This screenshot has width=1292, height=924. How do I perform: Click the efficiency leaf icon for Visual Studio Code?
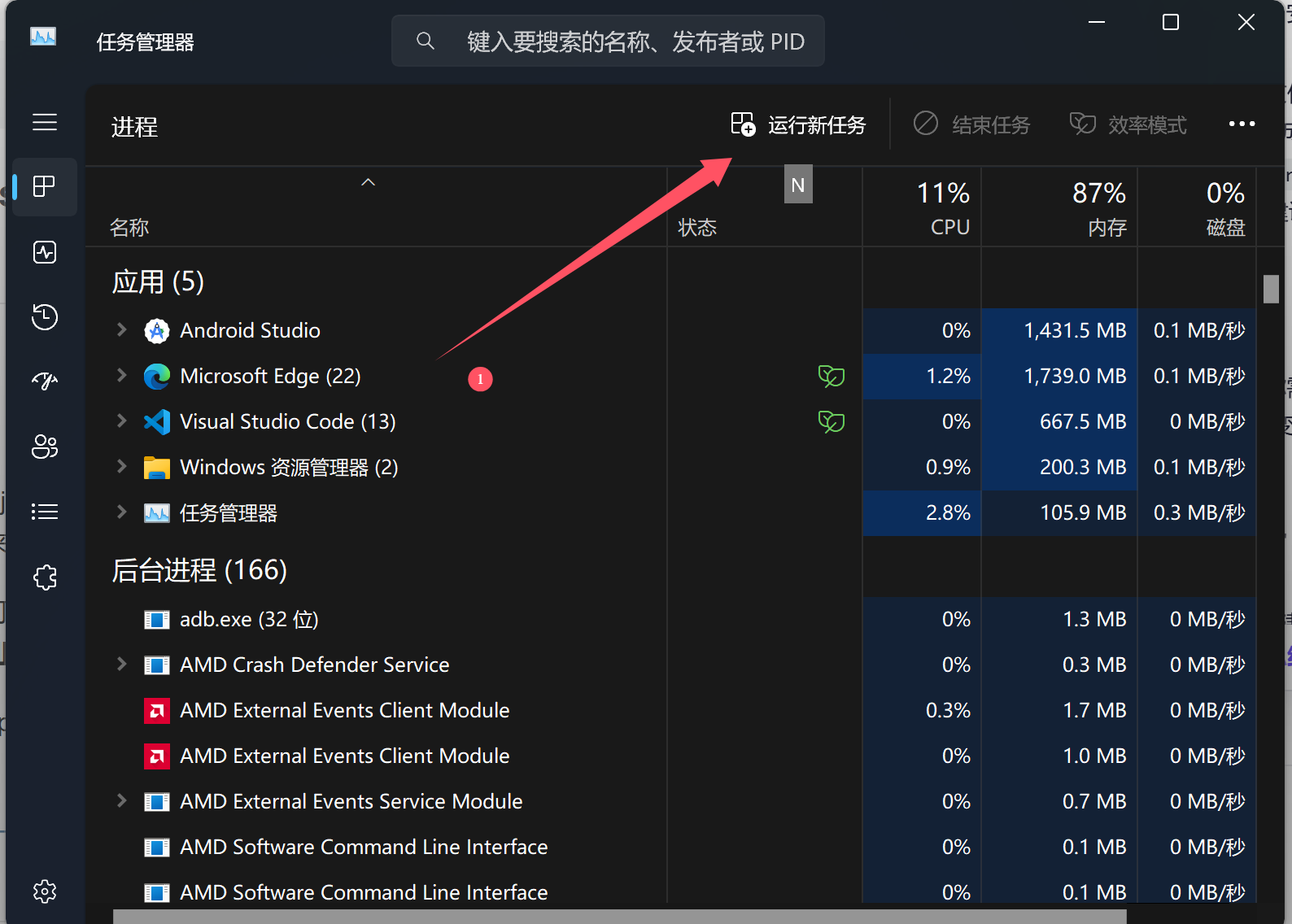(x=831, y=421)
